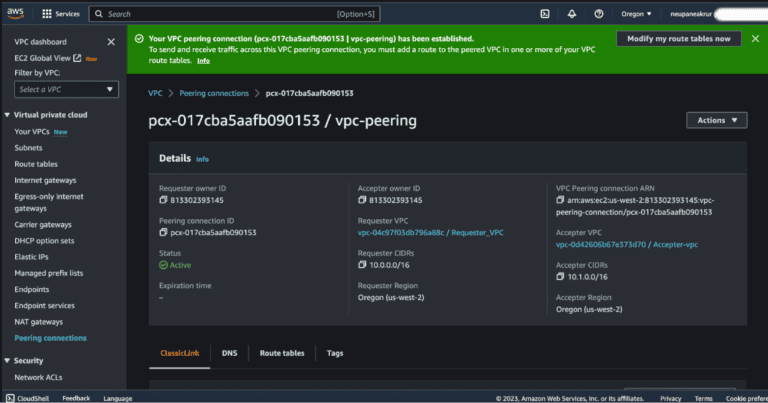Image resolution: width=768 pixels, height=403 pixels.
Task: Switch to the Route tables tab
Action: click(x=282, y=353)
